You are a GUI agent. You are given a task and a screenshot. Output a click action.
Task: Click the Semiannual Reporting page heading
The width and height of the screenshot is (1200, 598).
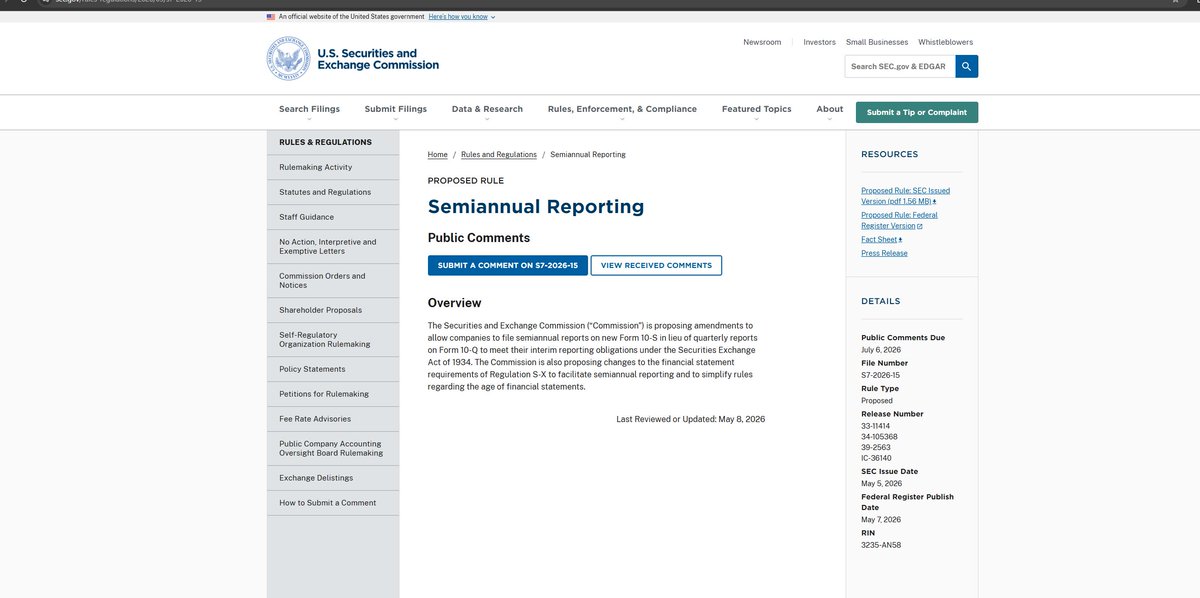click(x=536, y=207)
